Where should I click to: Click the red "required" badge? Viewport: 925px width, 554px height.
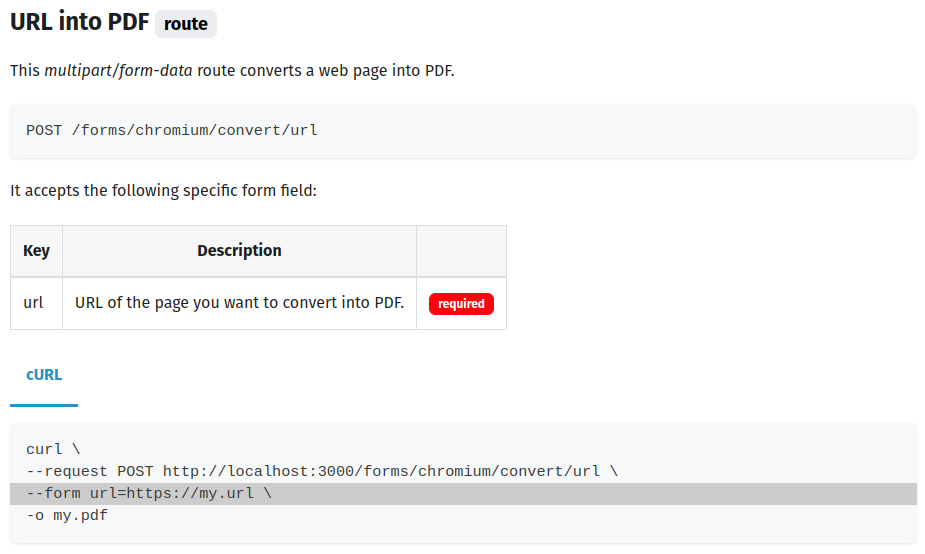[461, 303]
